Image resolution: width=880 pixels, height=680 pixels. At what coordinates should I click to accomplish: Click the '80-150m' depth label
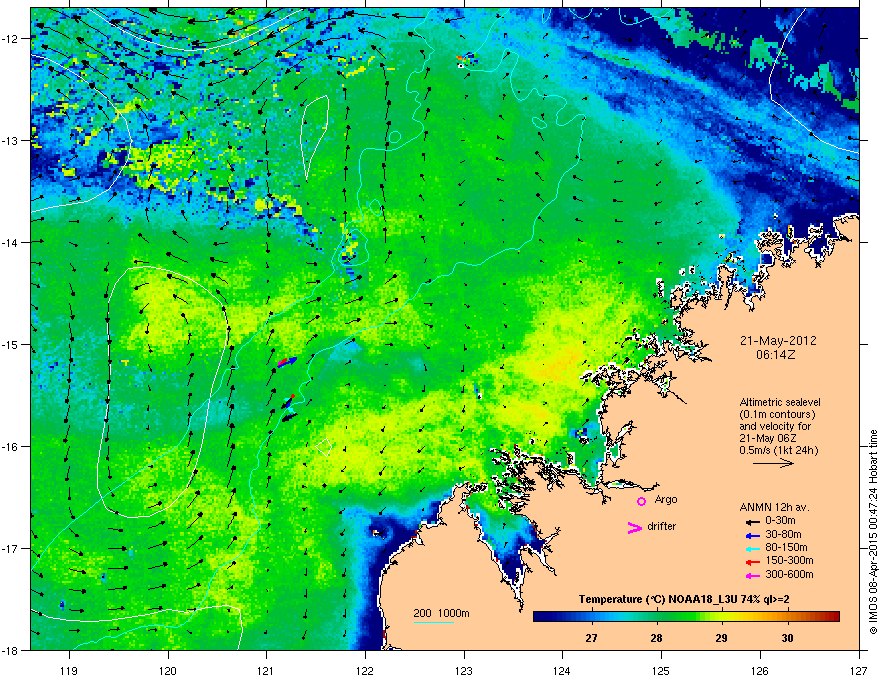[x=786, y=548]
